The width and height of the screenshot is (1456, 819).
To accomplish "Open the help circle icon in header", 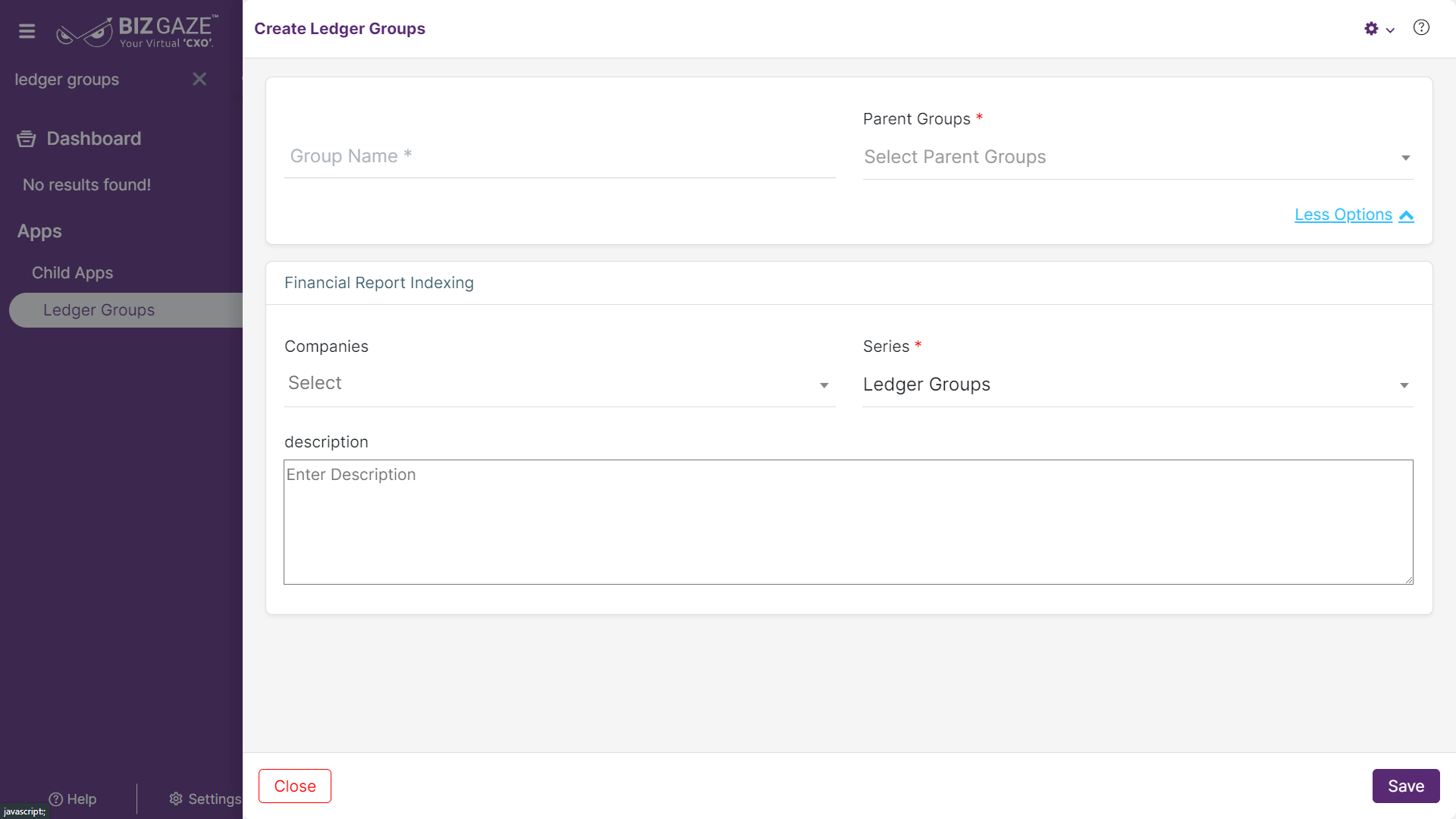I will [1421, 28].
